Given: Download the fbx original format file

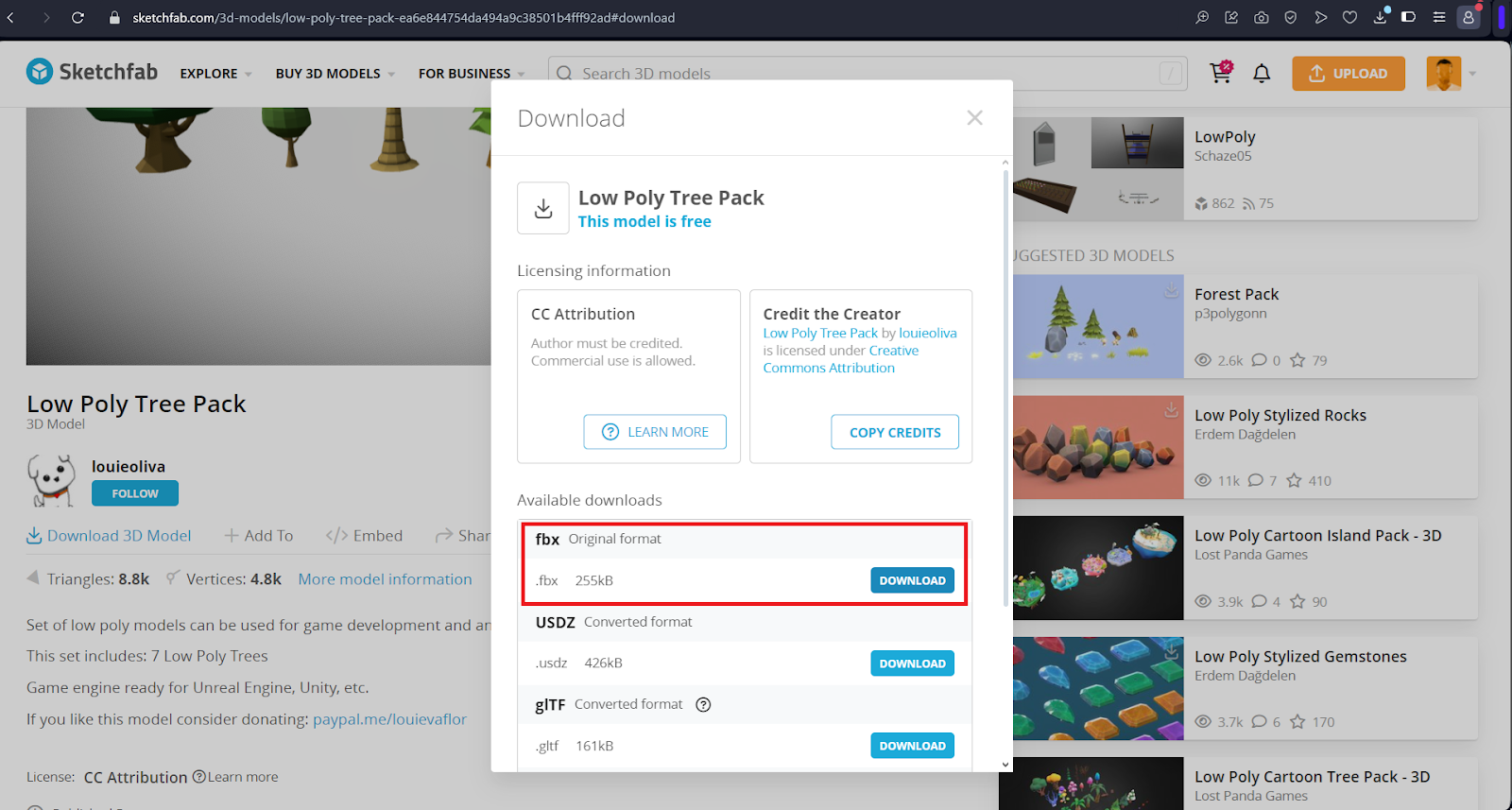Looking at the screenshot, I should (x=912, y=580).
